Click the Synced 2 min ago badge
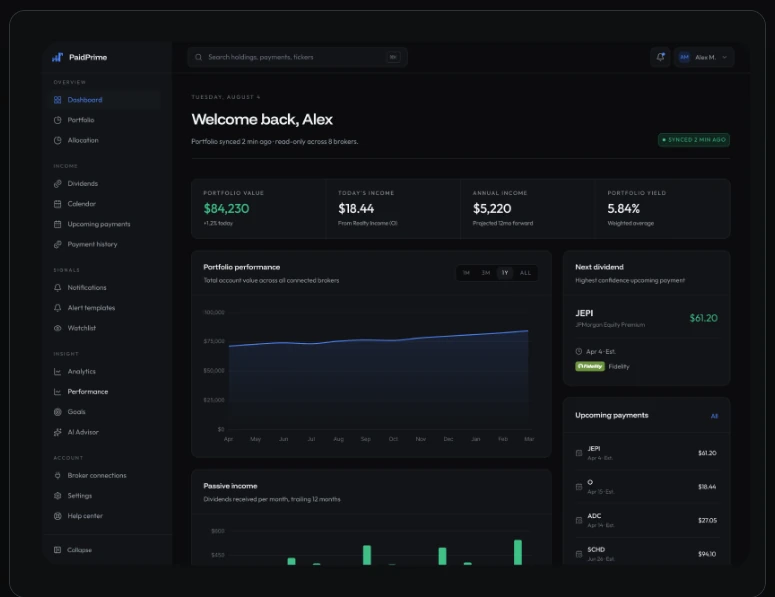 pyautogui.click(x=694, y=140)
